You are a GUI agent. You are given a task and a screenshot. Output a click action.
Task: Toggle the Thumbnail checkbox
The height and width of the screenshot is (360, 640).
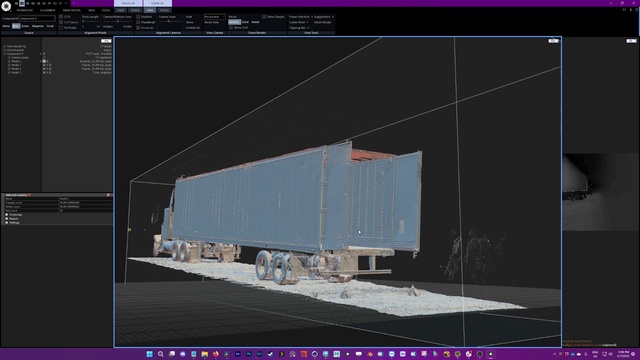click(138, 22)
